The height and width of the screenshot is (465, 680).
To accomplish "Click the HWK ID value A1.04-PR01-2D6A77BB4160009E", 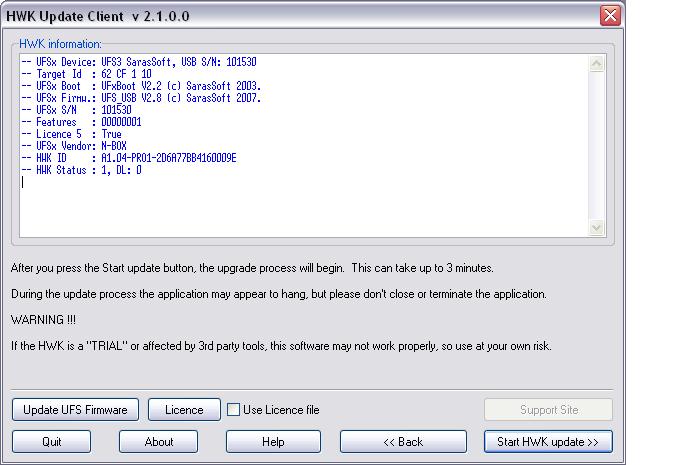I will [x=169, y=158].
